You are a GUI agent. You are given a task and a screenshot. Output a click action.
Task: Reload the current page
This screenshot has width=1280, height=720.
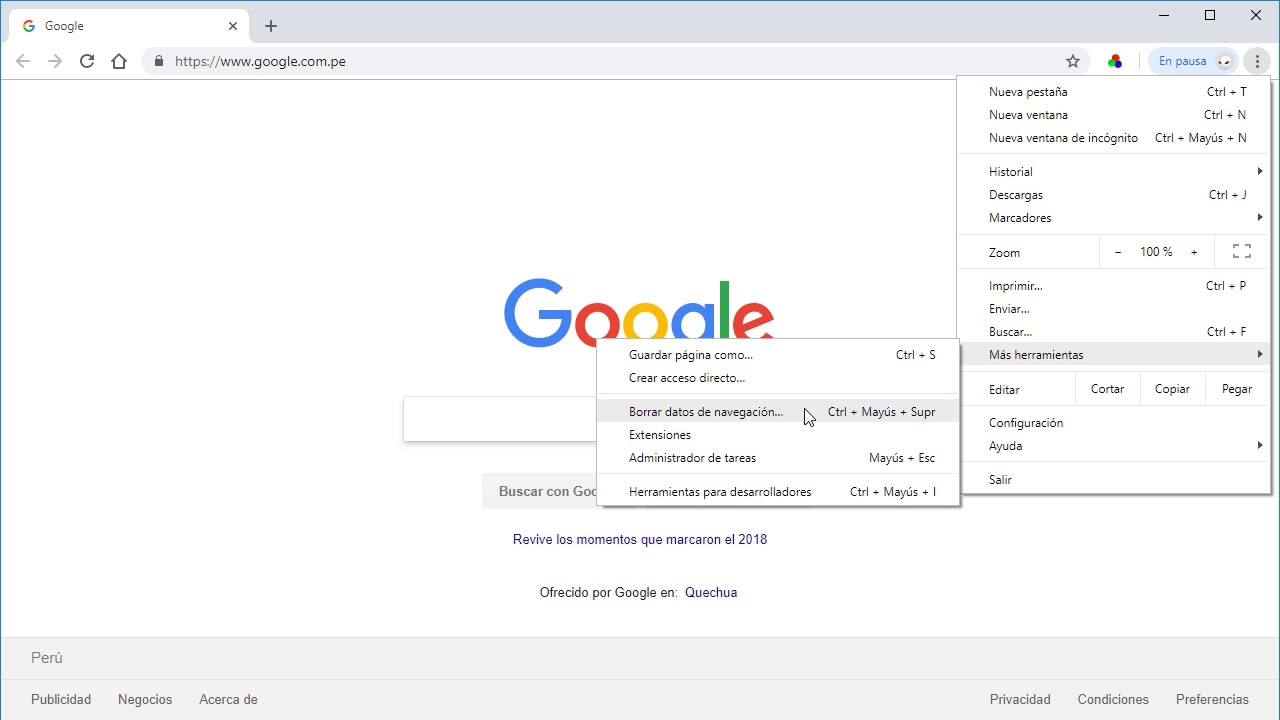(87, 61)
